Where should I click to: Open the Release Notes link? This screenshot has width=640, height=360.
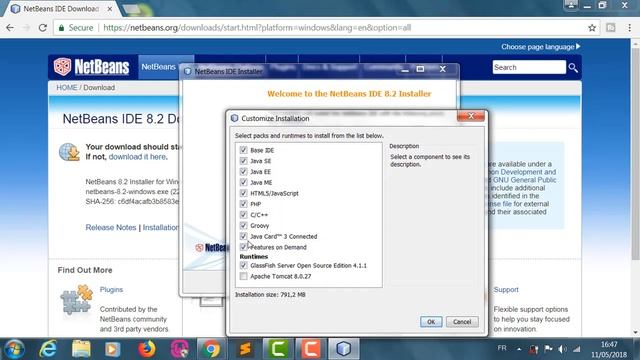click(x=111, y=227)
